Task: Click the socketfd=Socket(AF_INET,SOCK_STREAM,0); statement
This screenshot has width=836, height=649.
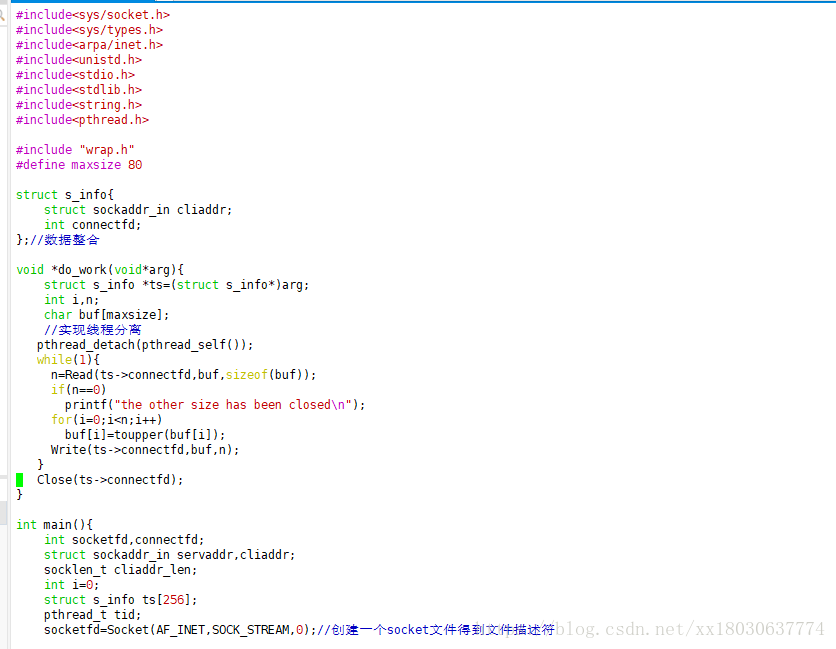Action: click(180, 630)
